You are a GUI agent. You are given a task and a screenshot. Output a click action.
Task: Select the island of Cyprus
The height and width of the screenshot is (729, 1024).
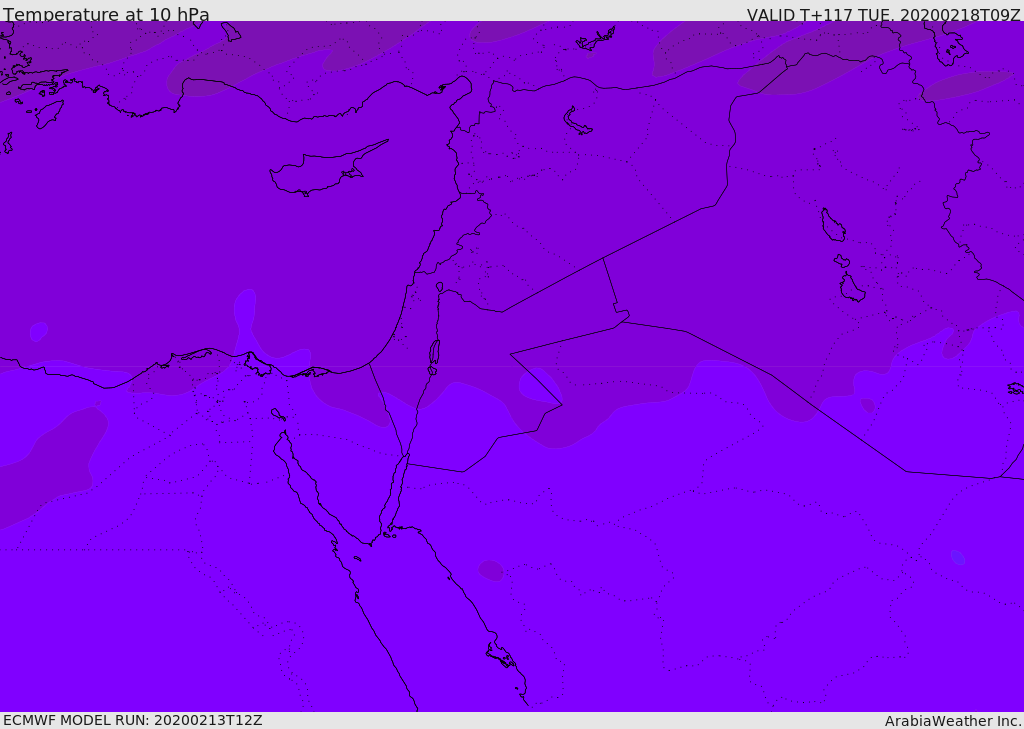[x=321, y=171]
